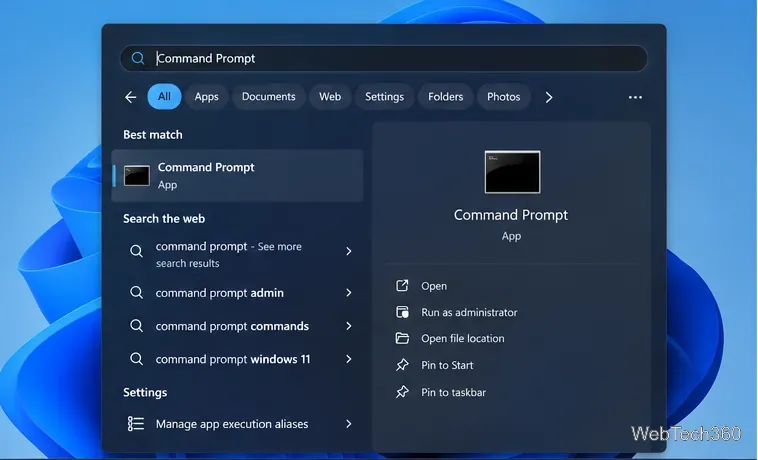Choose Run as administrator

(469, 313)
